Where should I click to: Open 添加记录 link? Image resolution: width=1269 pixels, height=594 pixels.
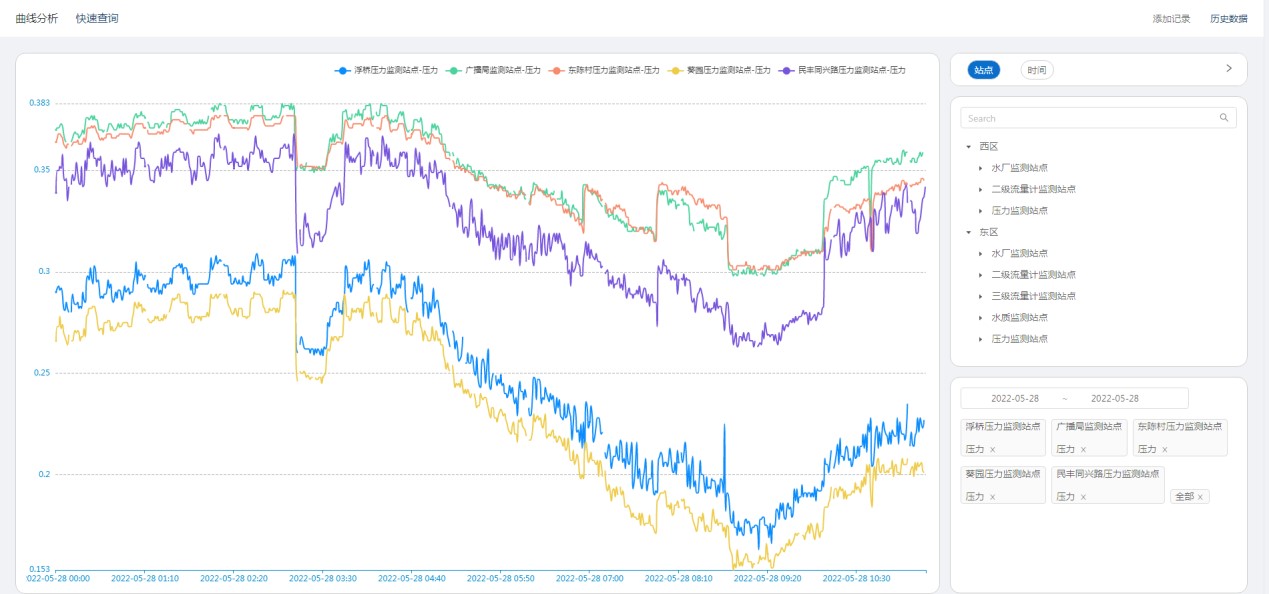1171,19
